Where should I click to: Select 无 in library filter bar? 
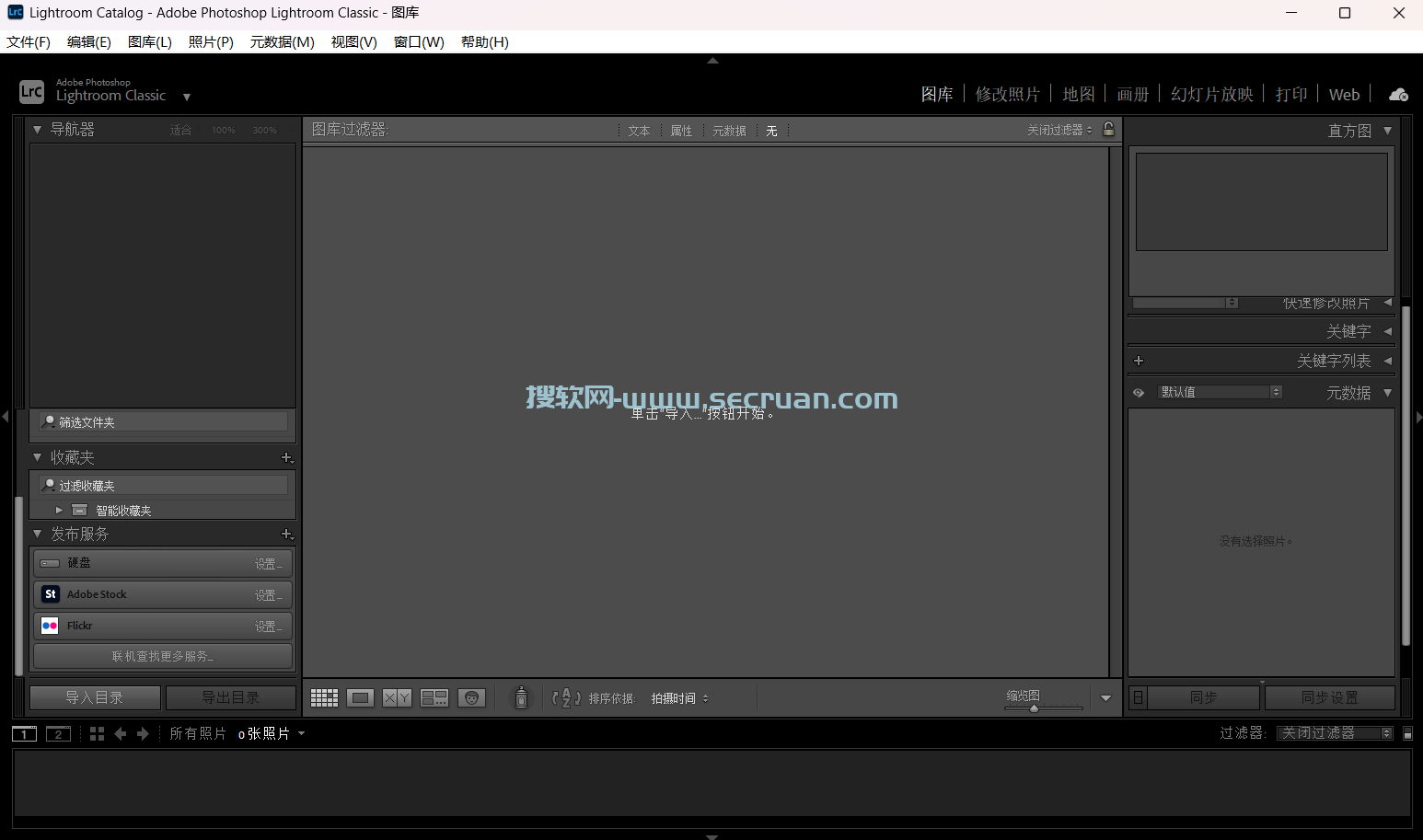click(771, 131)
